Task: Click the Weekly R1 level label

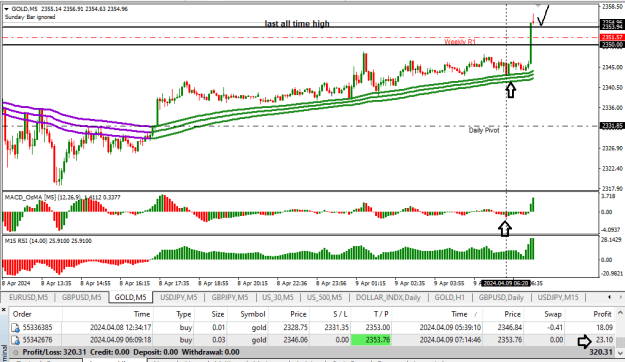Action: tap(460, 41)
